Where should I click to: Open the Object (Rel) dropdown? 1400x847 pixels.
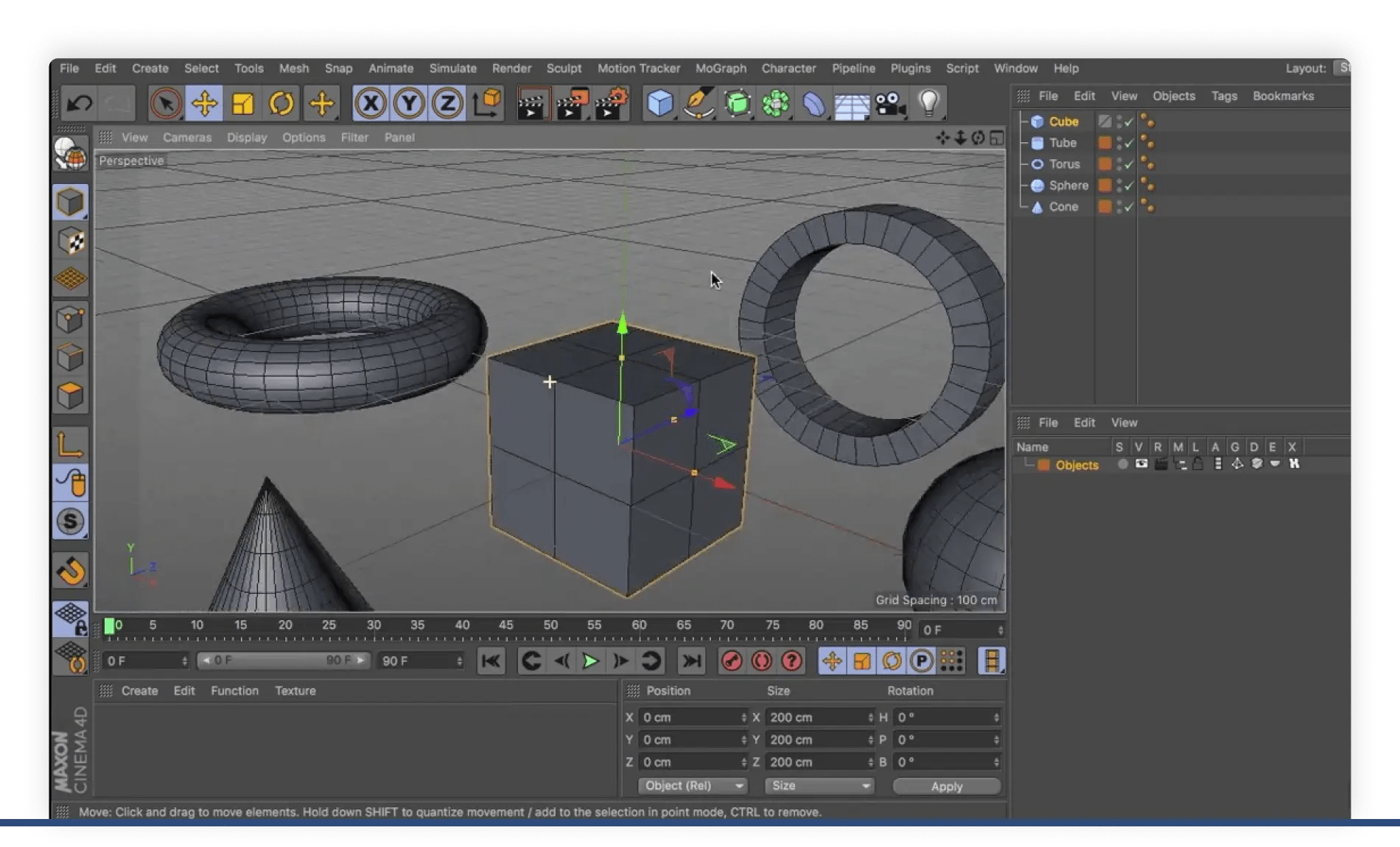693,786
